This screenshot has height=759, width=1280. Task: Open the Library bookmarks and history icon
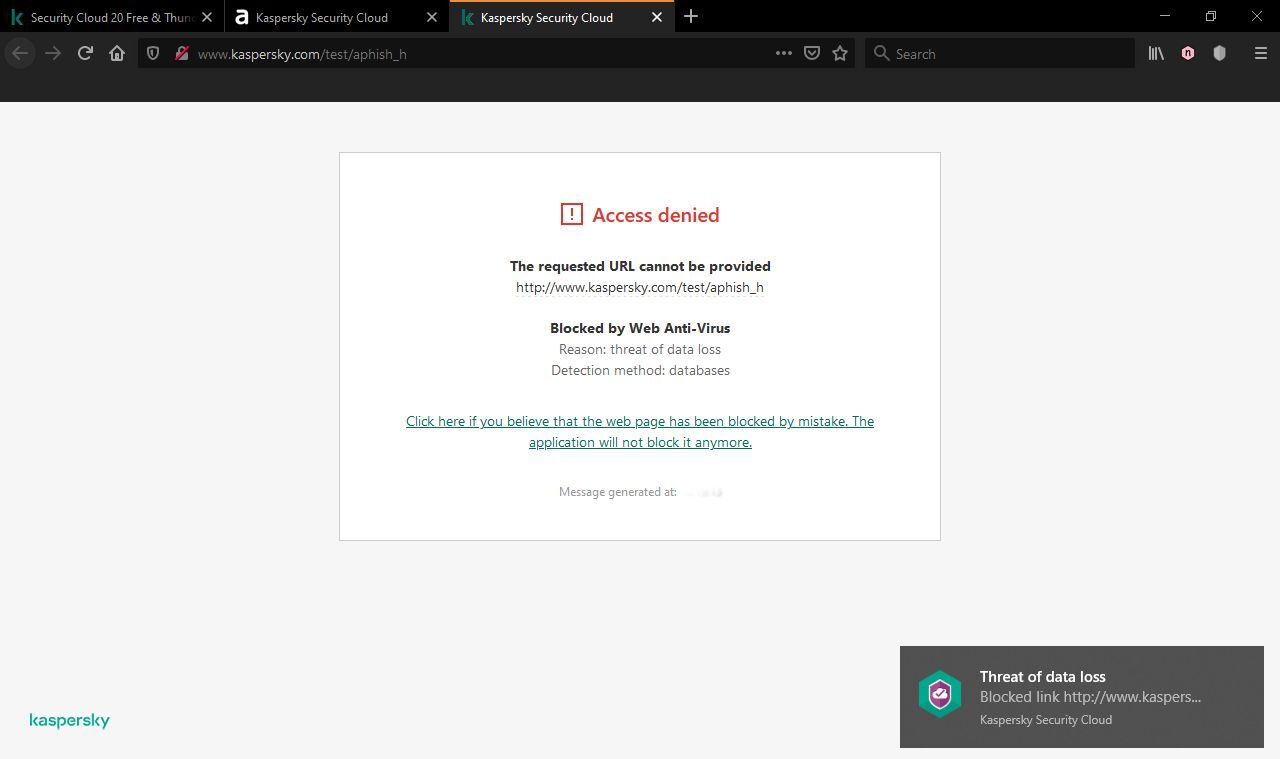pyautogui.click(x=1156, y=54)
